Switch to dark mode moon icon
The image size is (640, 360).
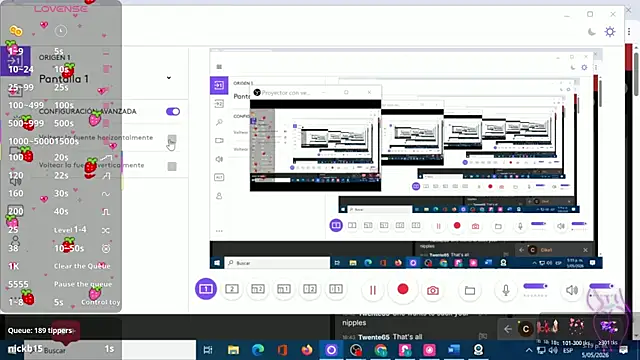(x=591, y=32)
